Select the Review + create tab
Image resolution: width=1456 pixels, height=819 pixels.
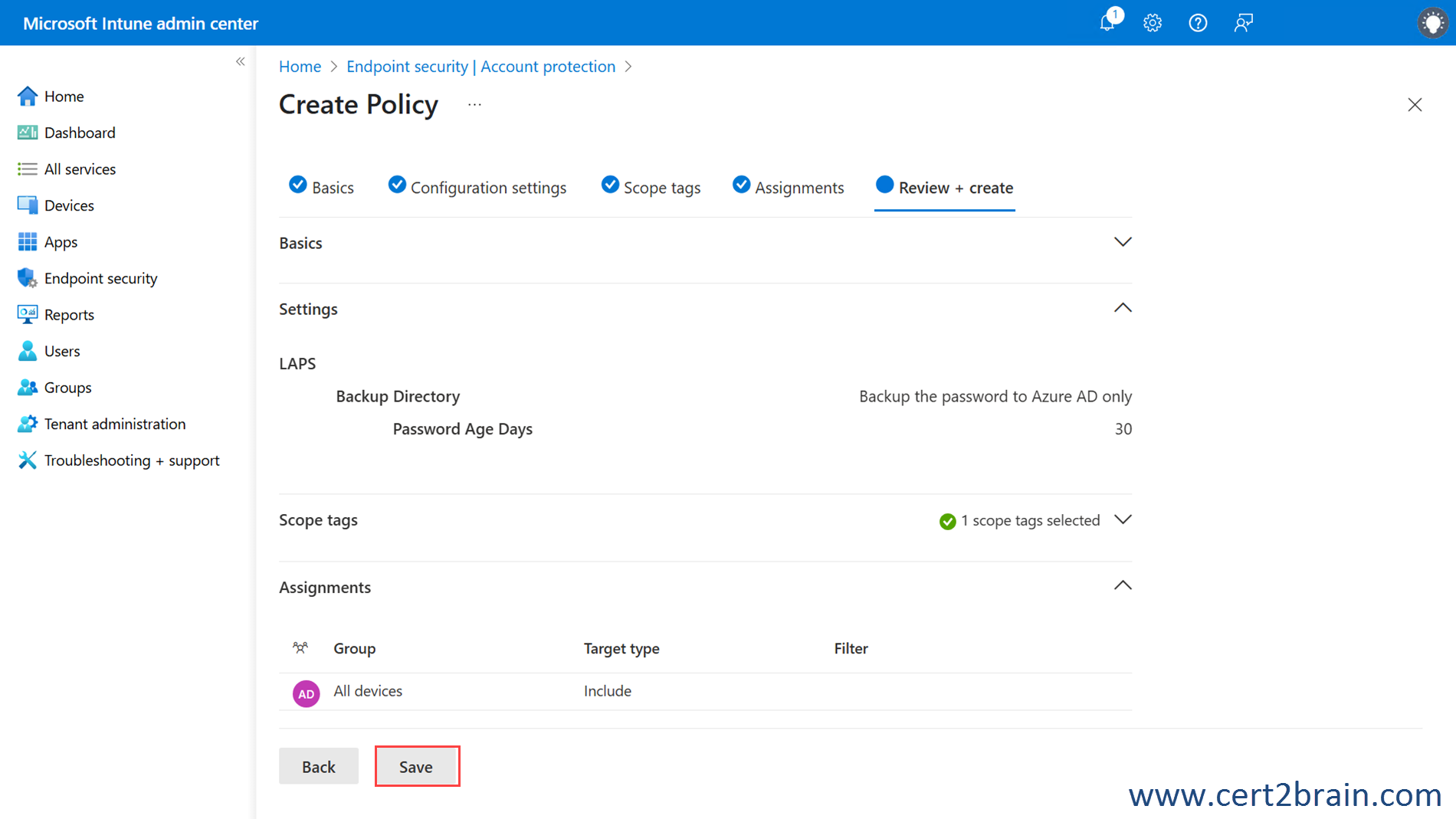945,187
